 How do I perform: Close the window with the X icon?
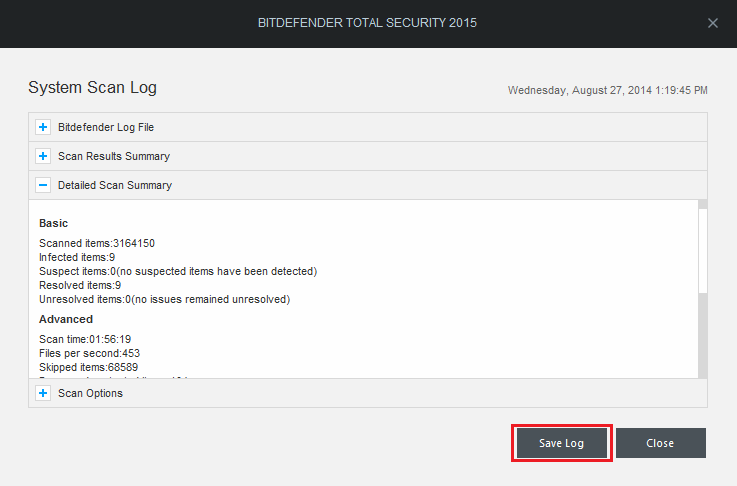tap(713, 23)
